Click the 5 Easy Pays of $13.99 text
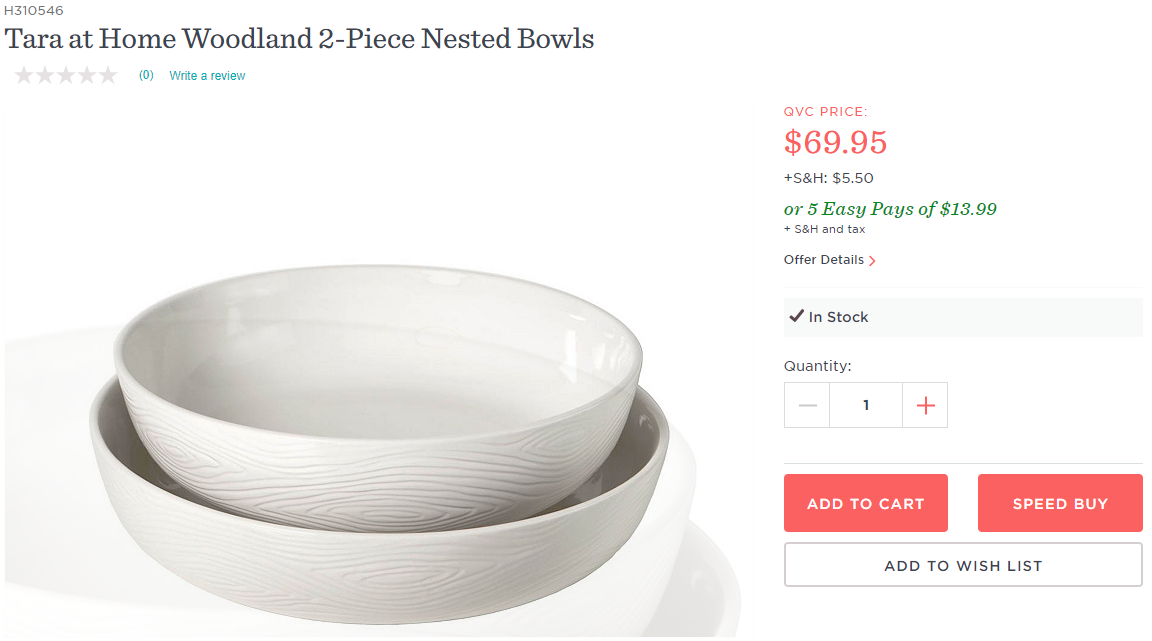Screen dimensions: 1152x641 890,209
